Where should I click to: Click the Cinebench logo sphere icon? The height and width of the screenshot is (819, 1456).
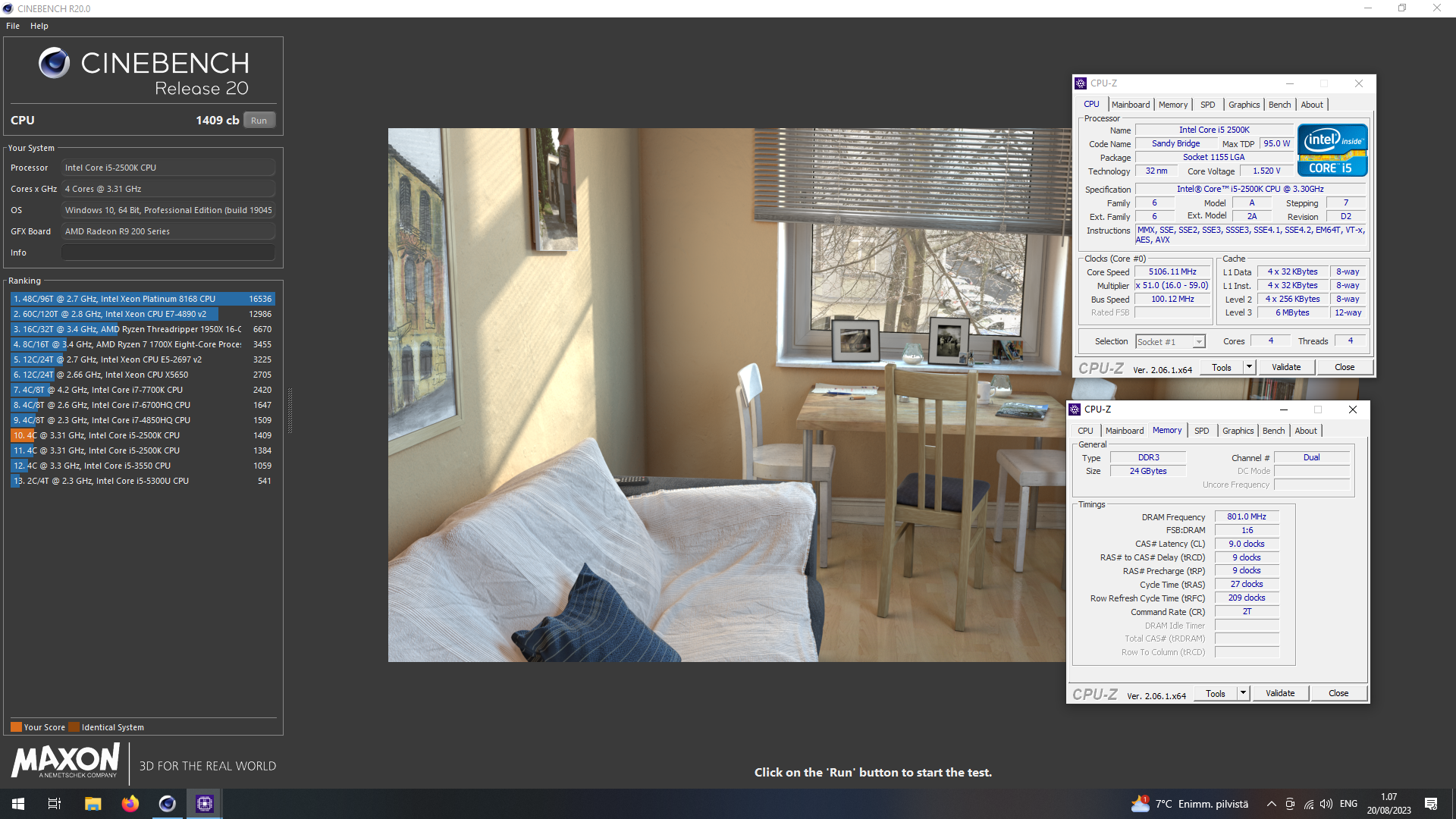click(54, 63)
